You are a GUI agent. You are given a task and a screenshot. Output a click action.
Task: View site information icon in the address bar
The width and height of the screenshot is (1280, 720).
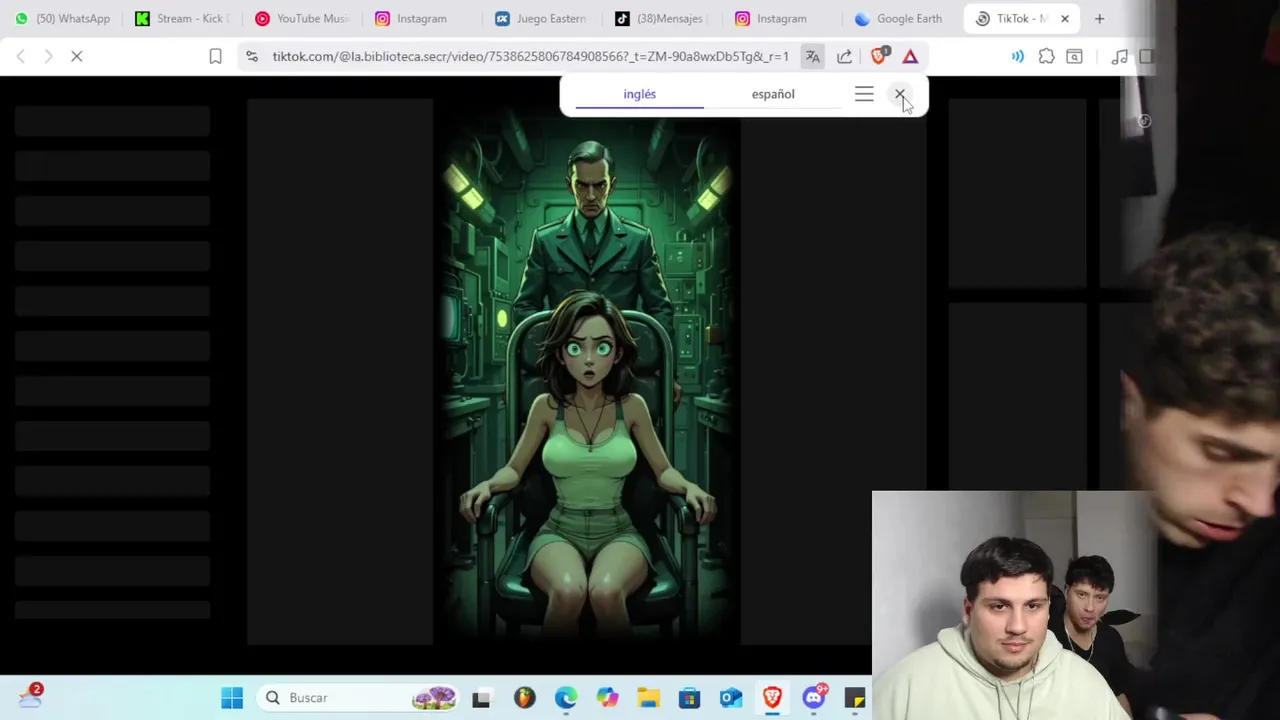(252, 57)
